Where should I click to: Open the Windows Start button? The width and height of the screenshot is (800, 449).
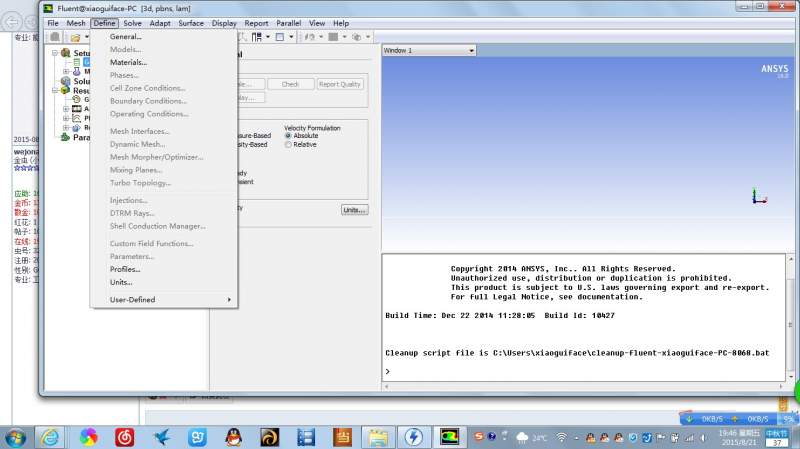point(15,437)
